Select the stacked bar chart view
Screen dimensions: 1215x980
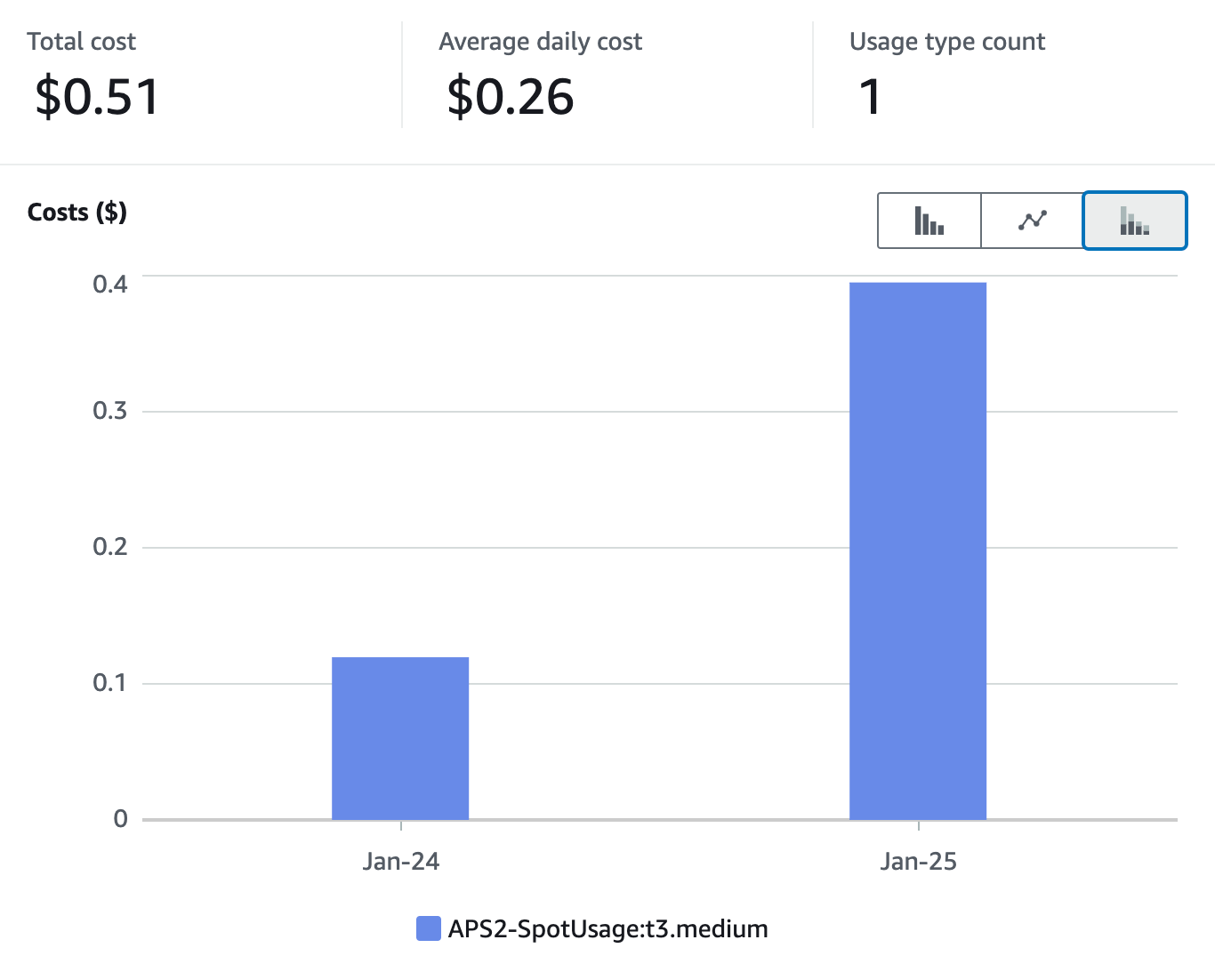coord(1134,221)
